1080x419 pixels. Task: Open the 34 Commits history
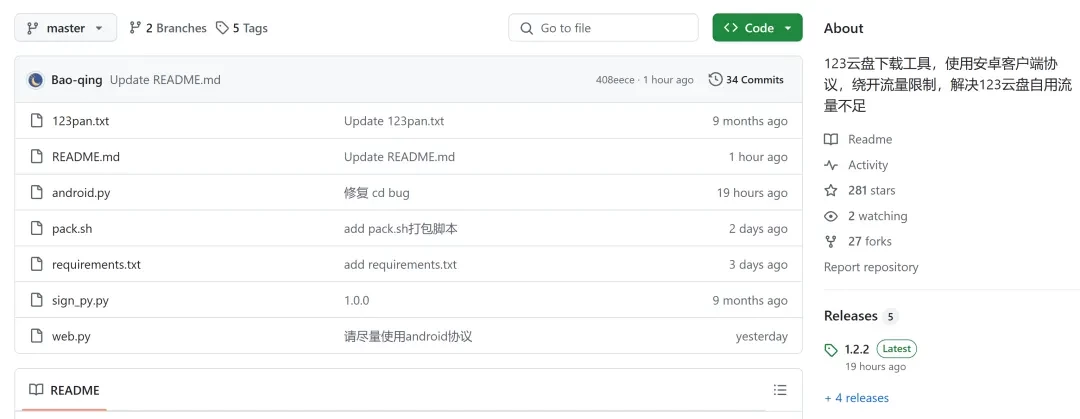coord(746,80)
